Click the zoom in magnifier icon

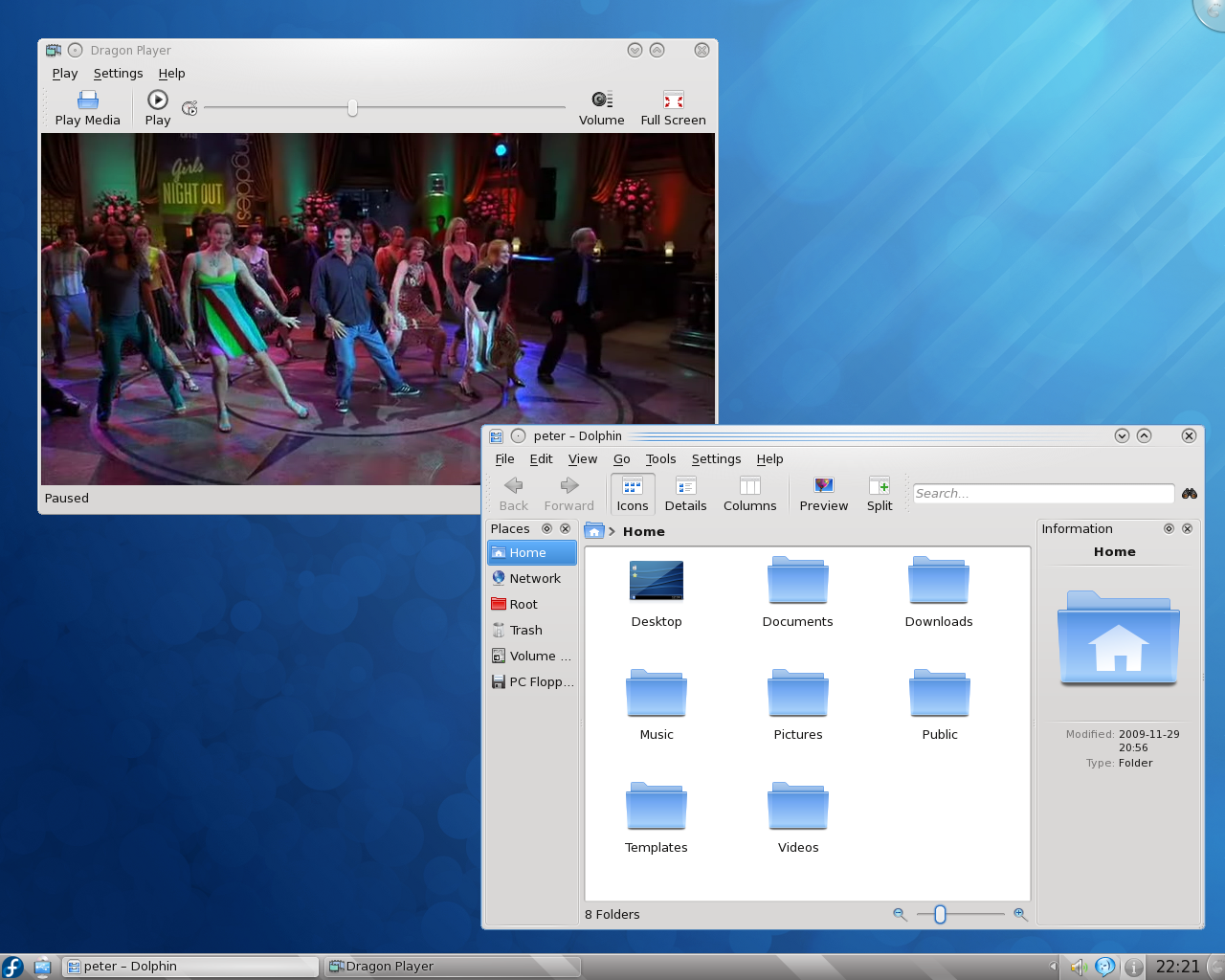click(1020, 915)
